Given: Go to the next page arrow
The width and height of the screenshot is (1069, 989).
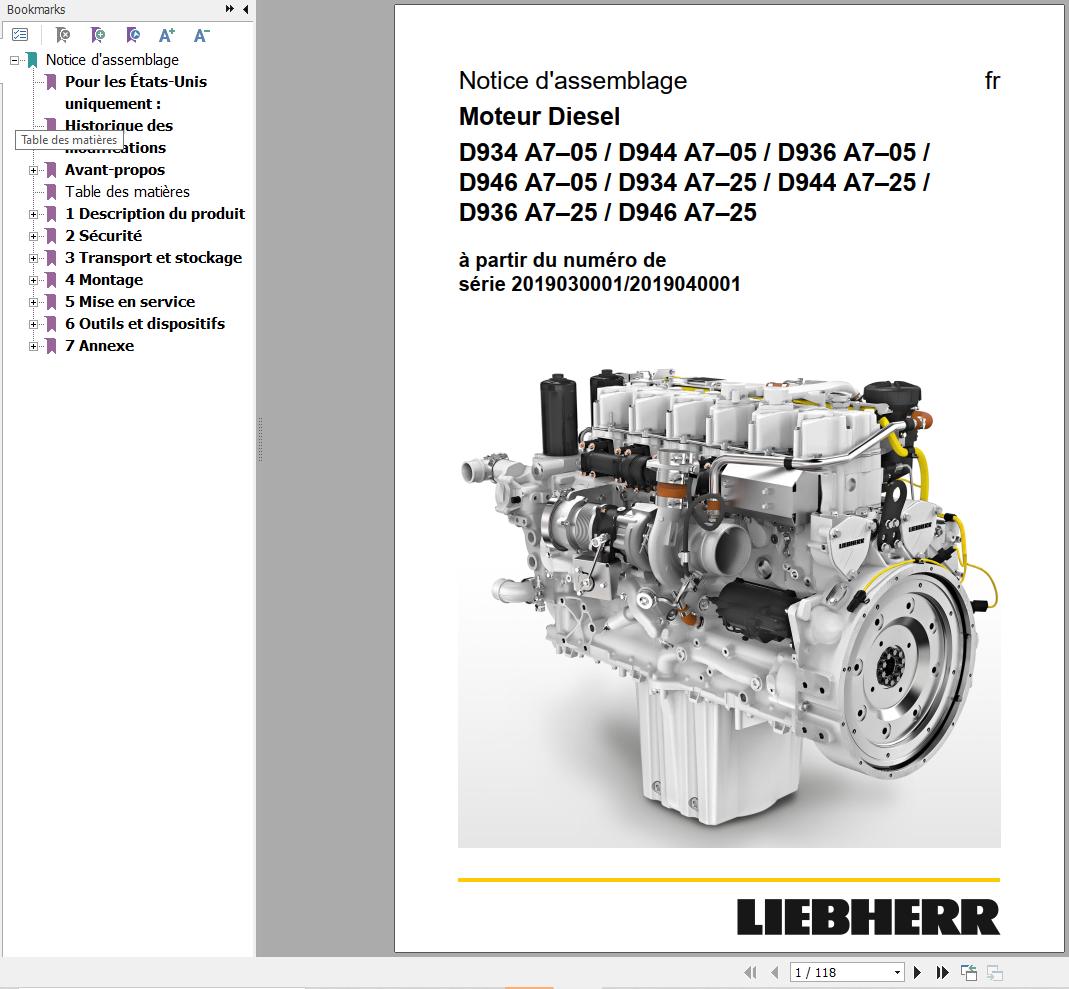Looking at the screenshot, I should pos(917,972).
